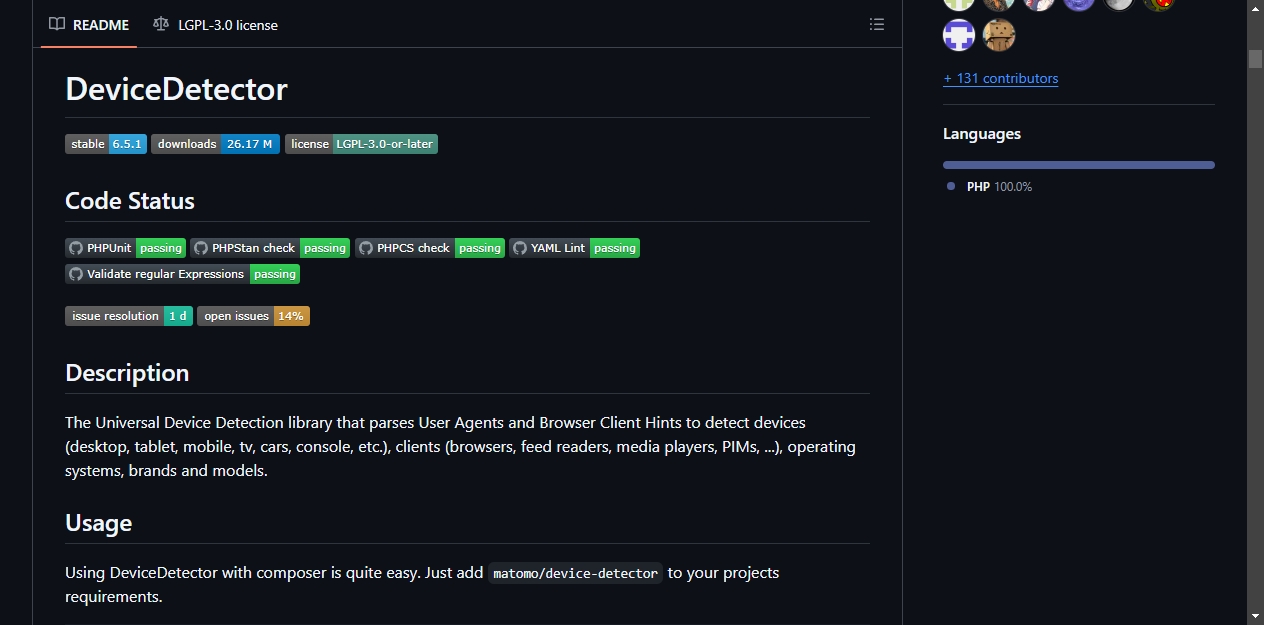Click the issue resolution 1 d badge
The width and height of the screenshot is (1264, 625).
(129, 316)
